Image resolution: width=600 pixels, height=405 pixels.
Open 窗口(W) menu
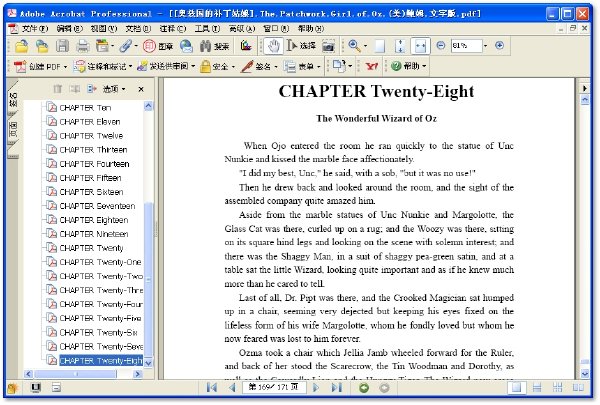276,28
